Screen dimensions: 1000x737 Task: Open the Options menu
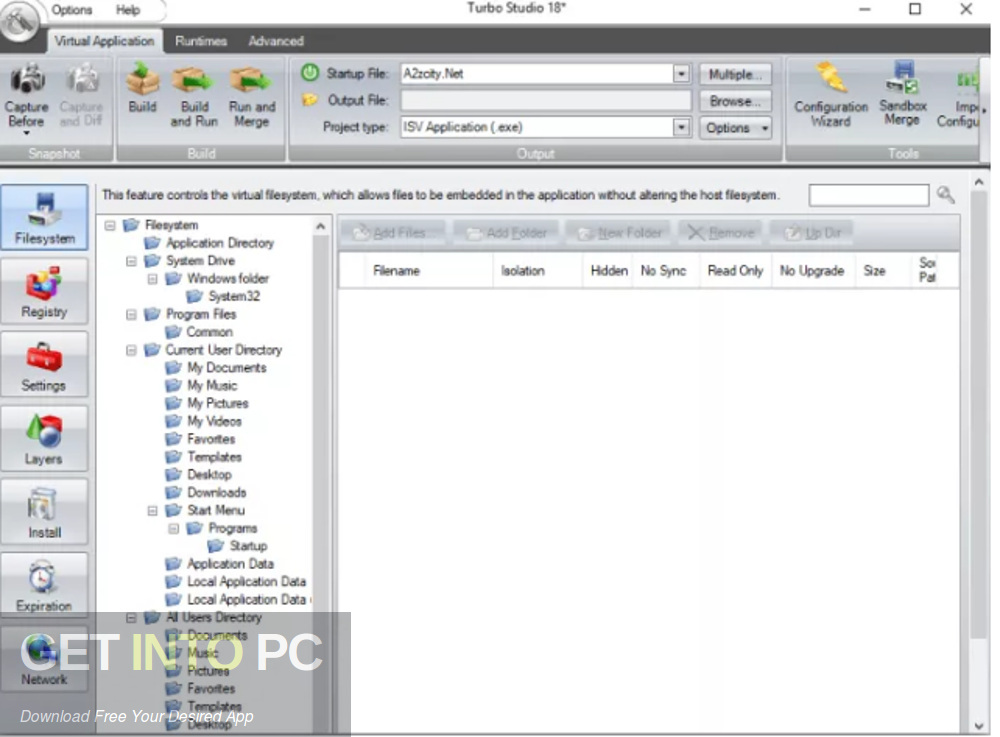(x=71, y=10)
